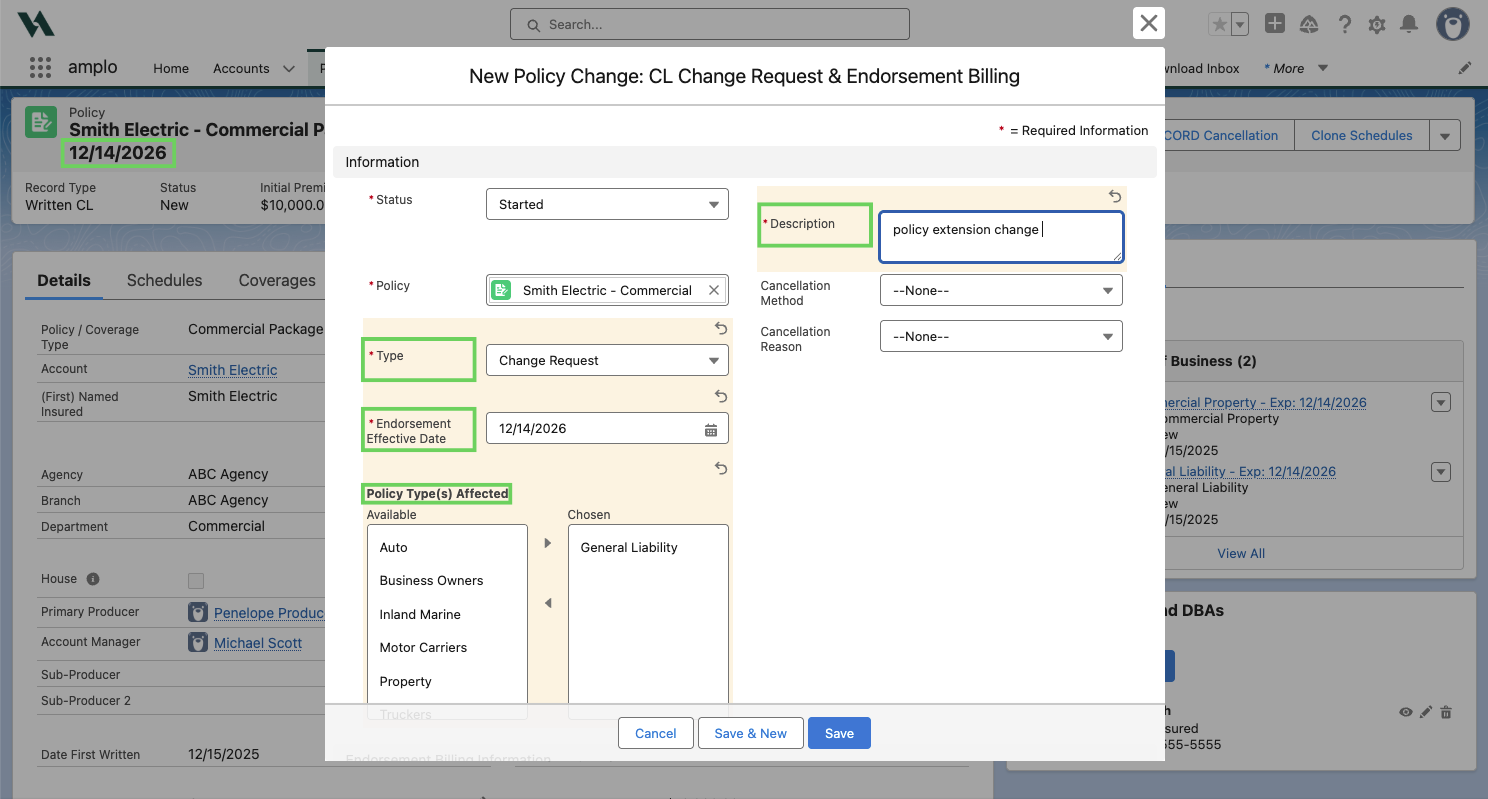Screen dimensions: 1488x799
Task: Clear the Smith Electric policy lookup selection
Action: pyautogui.click(x=714, y=290)
